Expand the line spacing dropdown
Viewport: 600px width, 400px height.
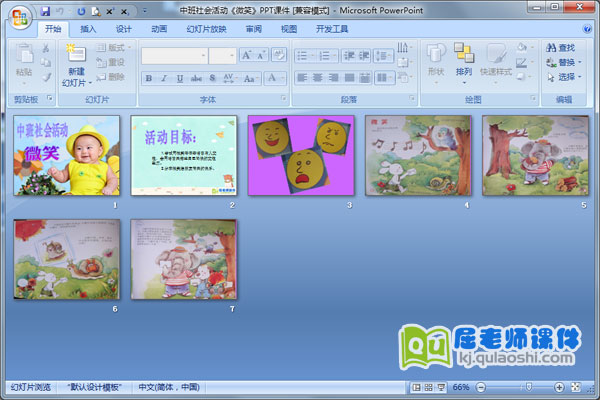point(383,56)
